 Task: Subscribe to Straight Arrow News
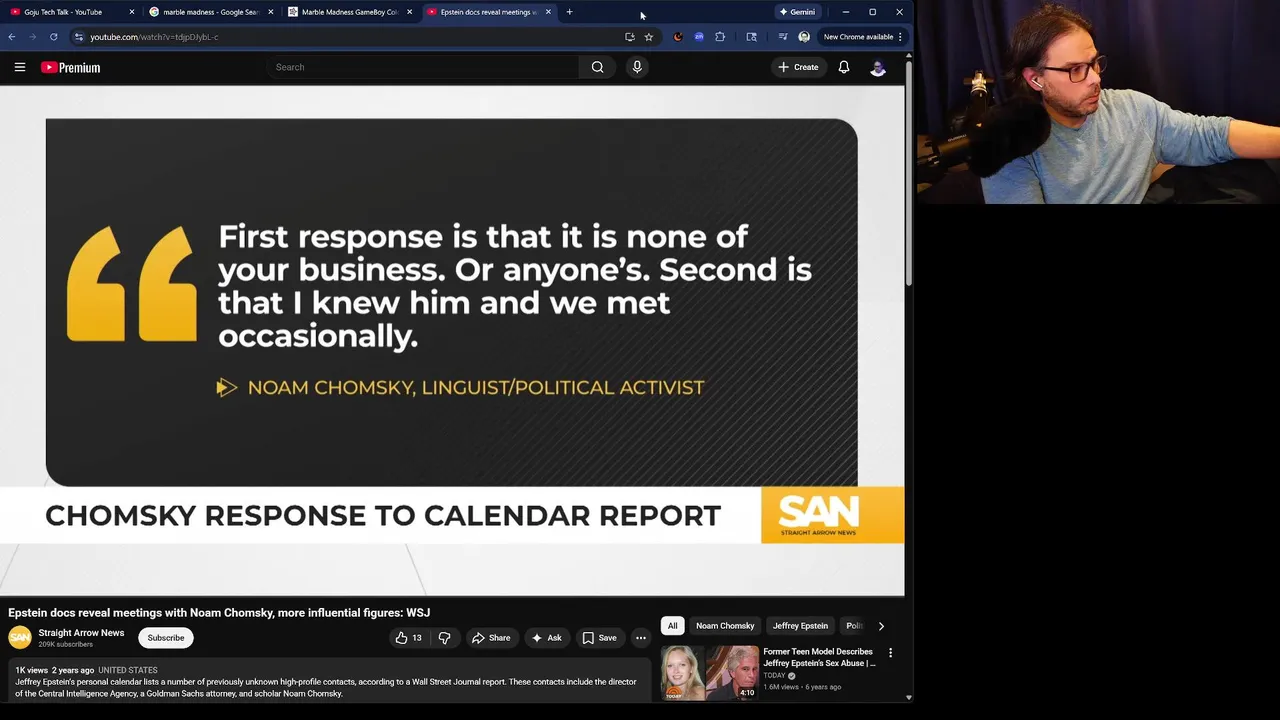point(166,638)
